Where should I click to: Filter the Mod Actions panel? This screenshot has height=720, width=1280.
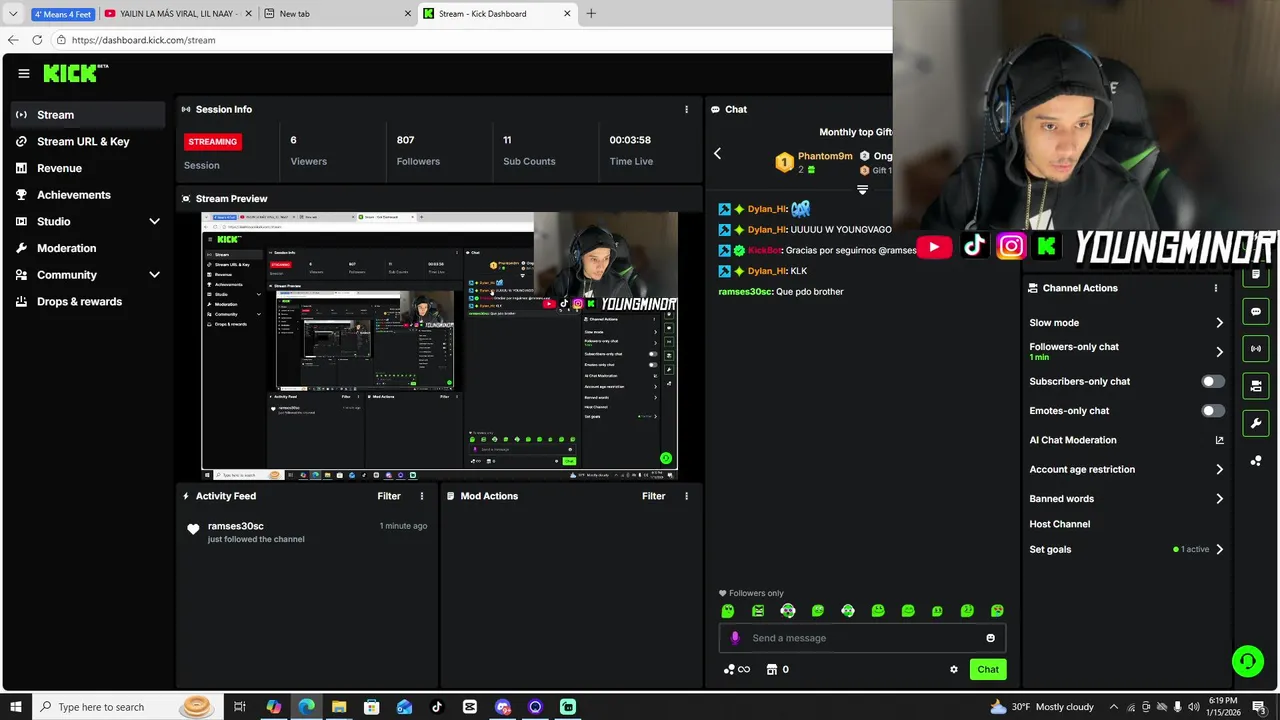point(654,496)
